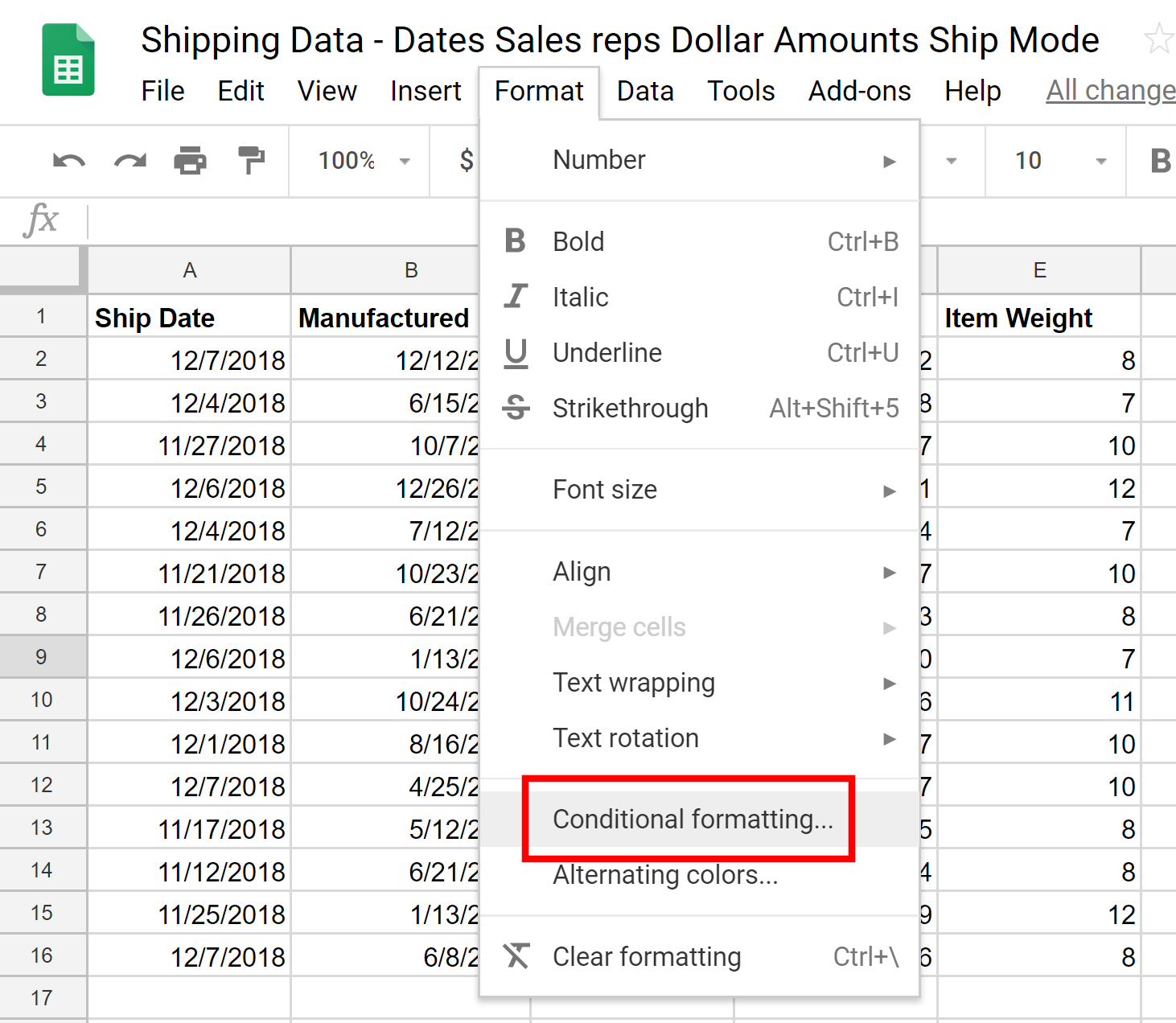Click the Format menu tab
Viewport: 1176px width, 1023px height.
pos(539,91)
